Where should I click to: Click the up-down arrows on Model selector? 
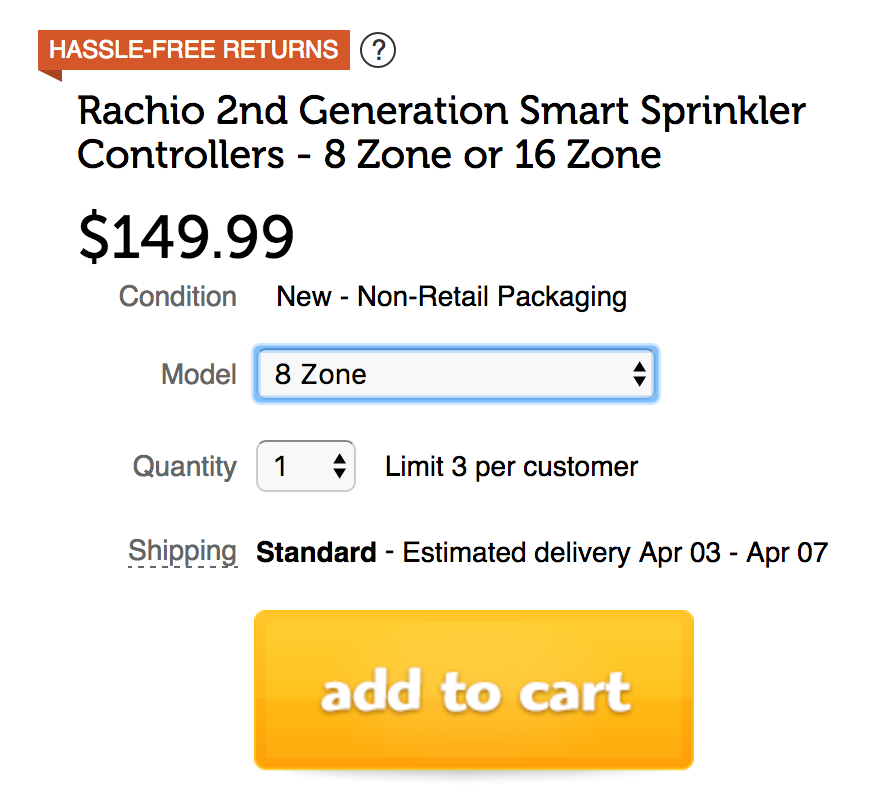click(639, 375)
